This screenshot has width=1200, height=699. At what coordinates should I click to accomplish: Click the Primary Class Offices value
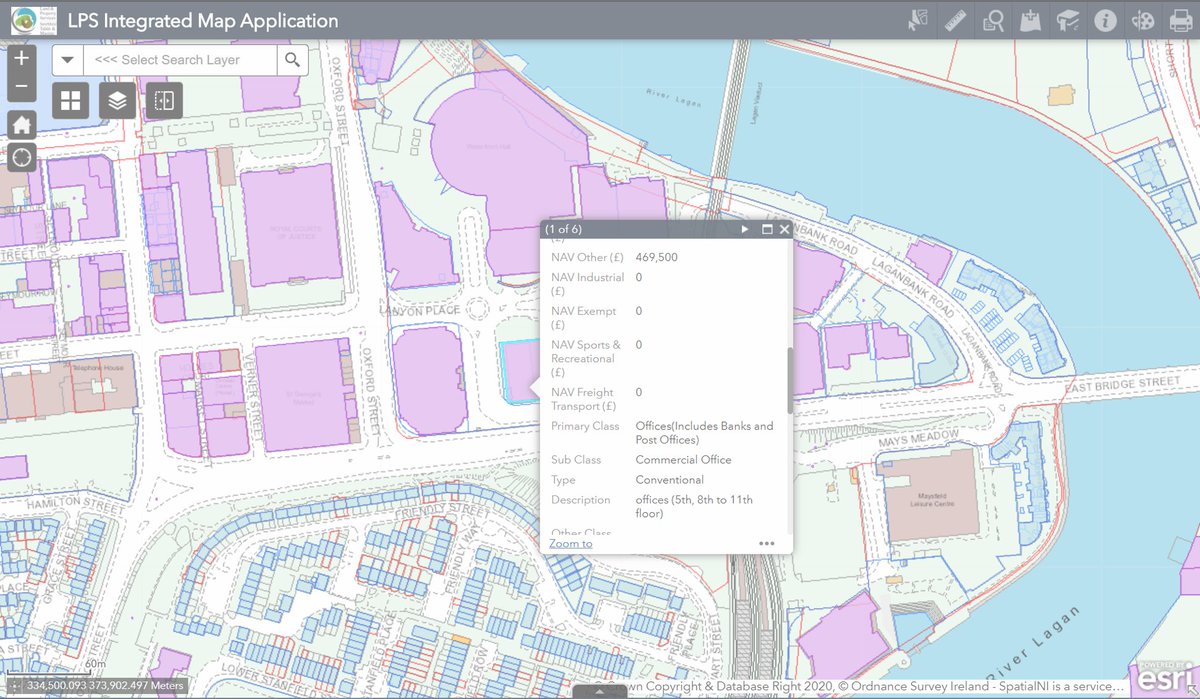[x=705, y=433]
